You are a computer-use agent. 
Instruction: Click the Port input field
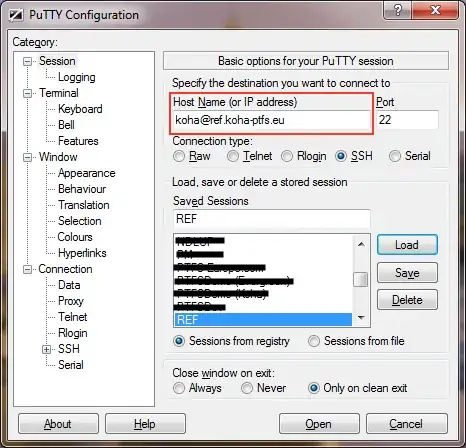(407, 120)
